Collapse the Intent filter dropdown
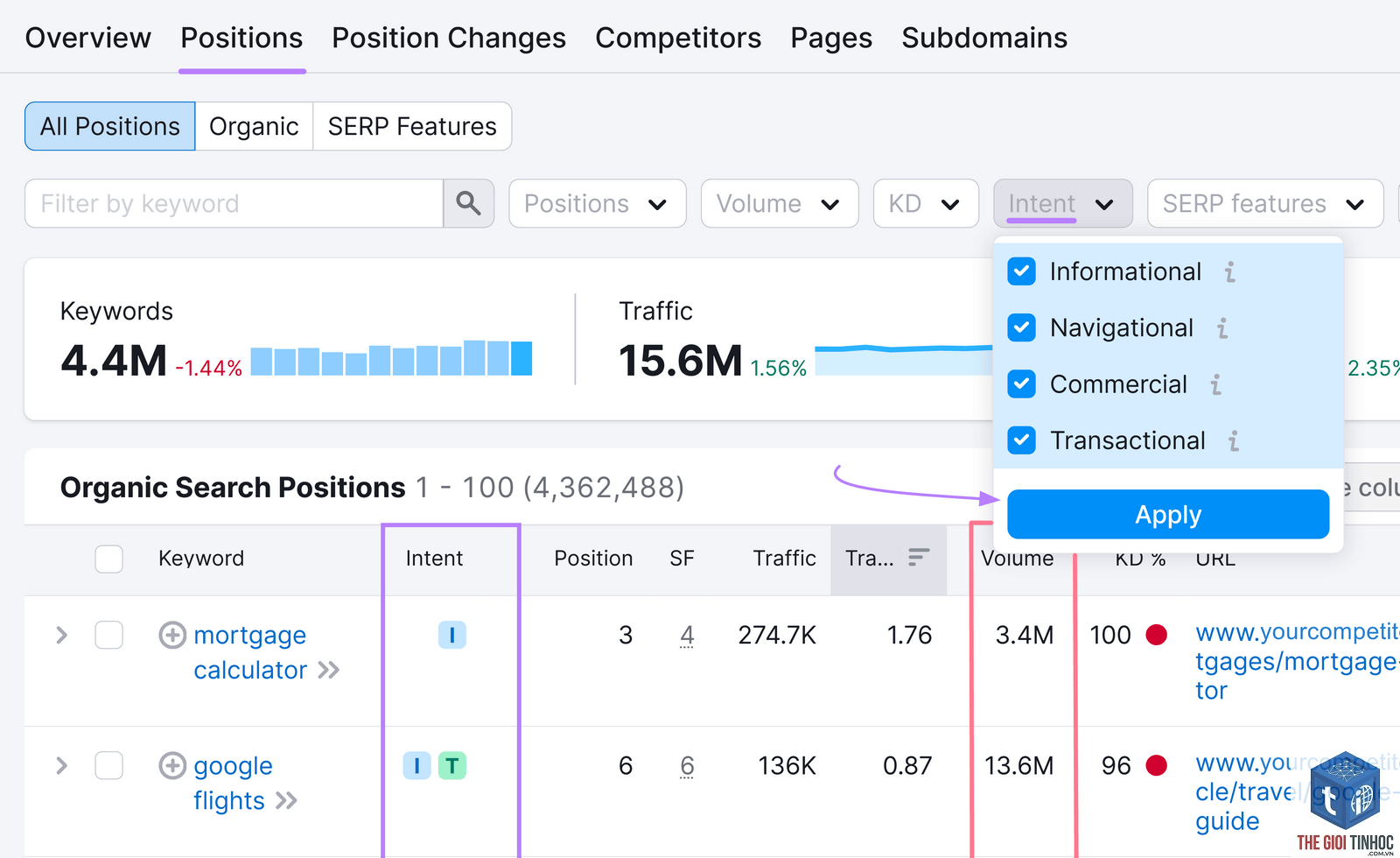Screen dimensions: 1400x858 1062,203
